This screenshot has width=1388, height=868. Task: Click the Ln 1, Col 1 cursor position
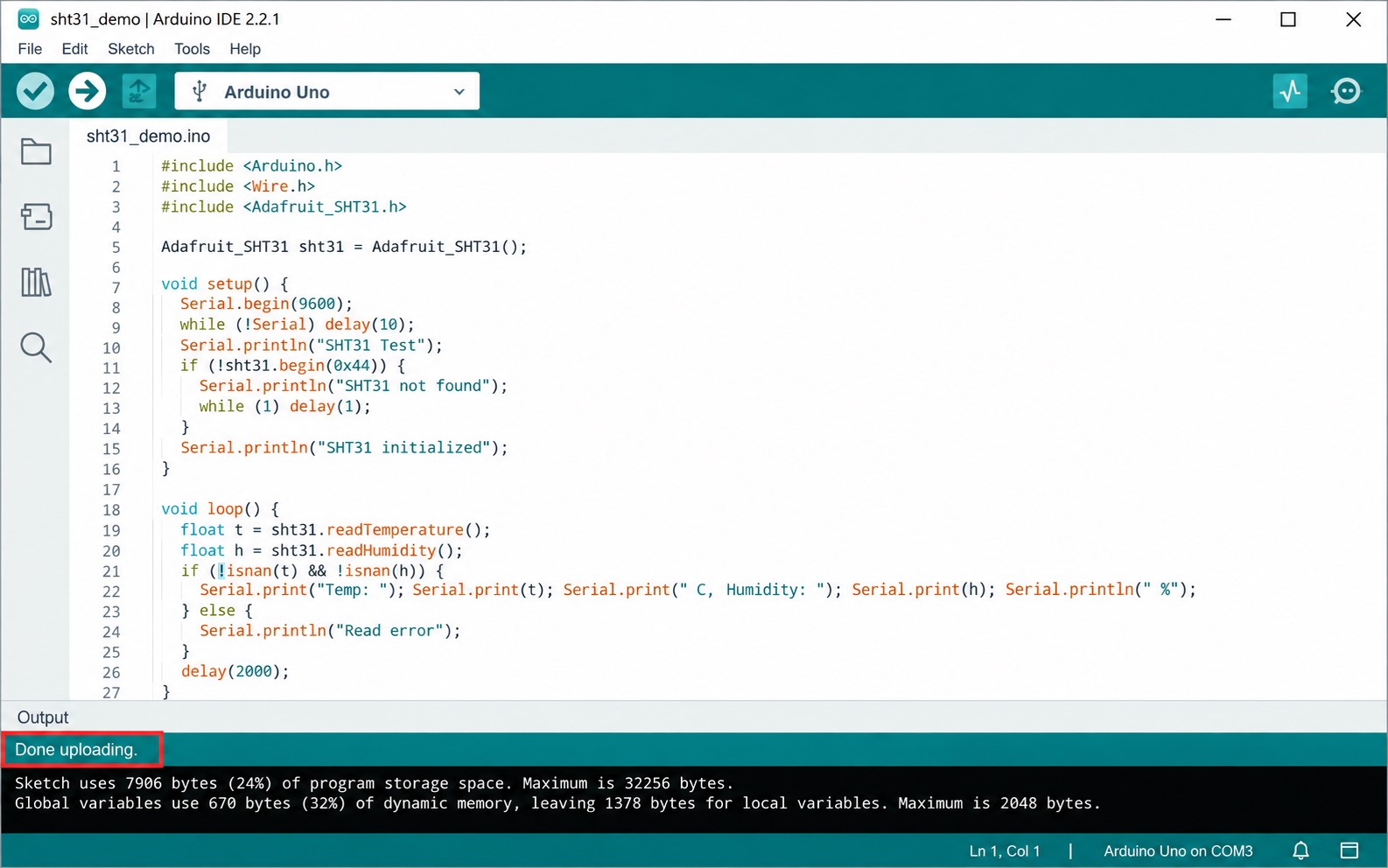[1005, 850]
